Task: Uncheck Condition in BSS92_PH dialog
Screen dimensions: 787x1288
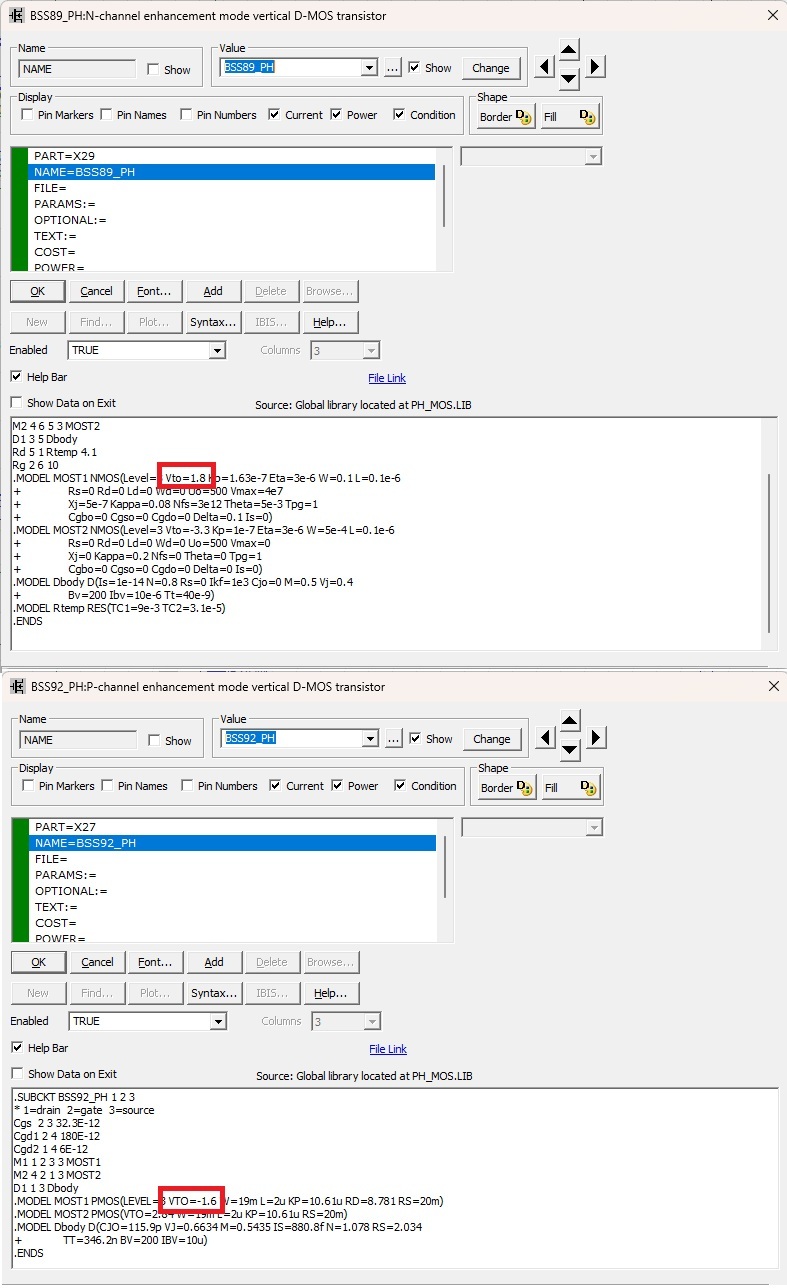Action: 401,786
